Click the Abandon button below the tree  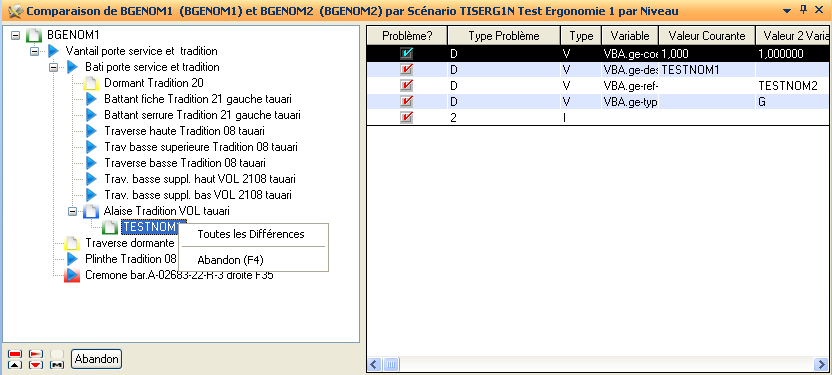(x=97, y=359)
